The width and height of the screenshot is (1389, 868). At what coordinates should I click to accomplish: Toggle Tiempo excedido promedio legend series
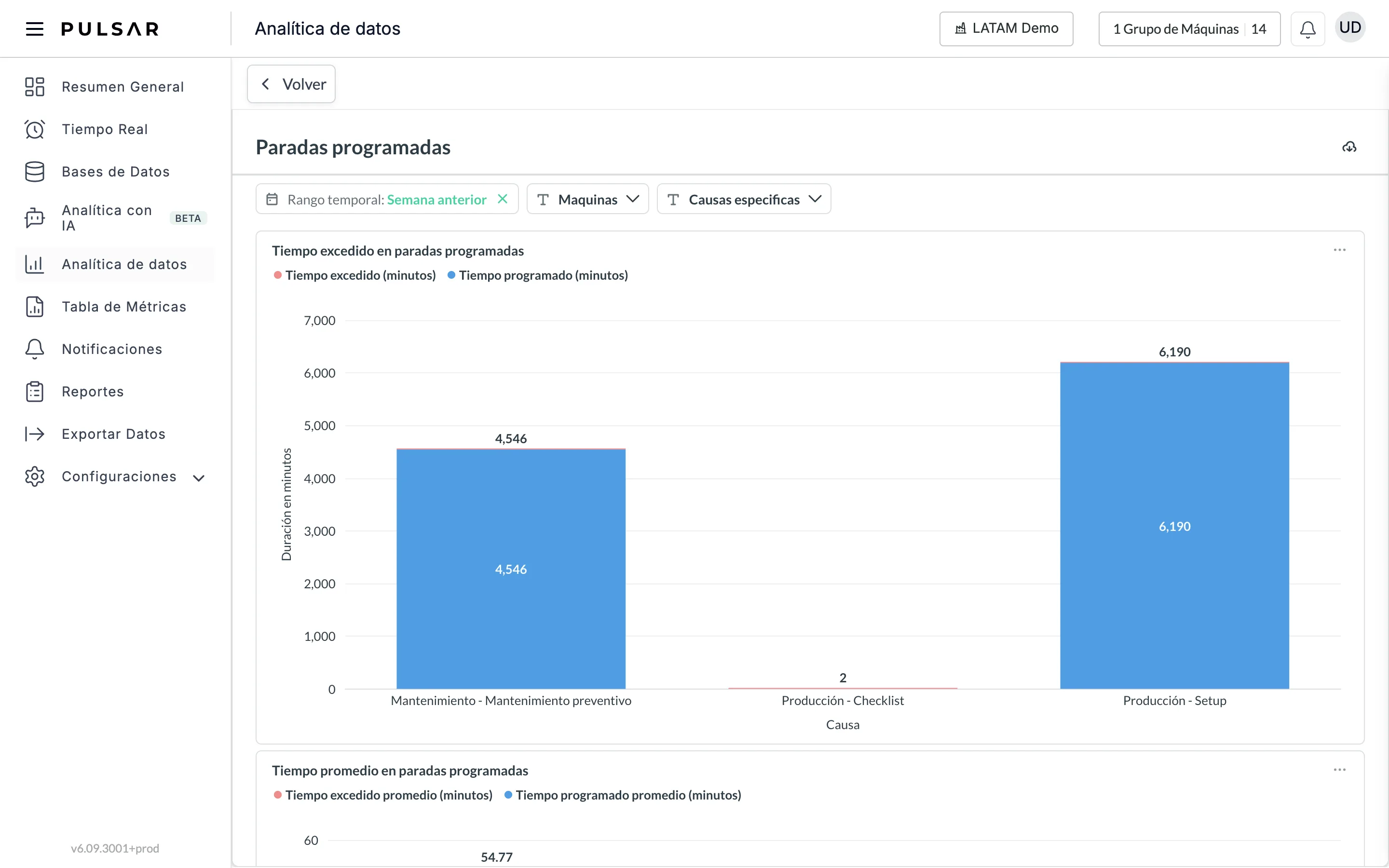pyautogui.click(x=383, y=795)
